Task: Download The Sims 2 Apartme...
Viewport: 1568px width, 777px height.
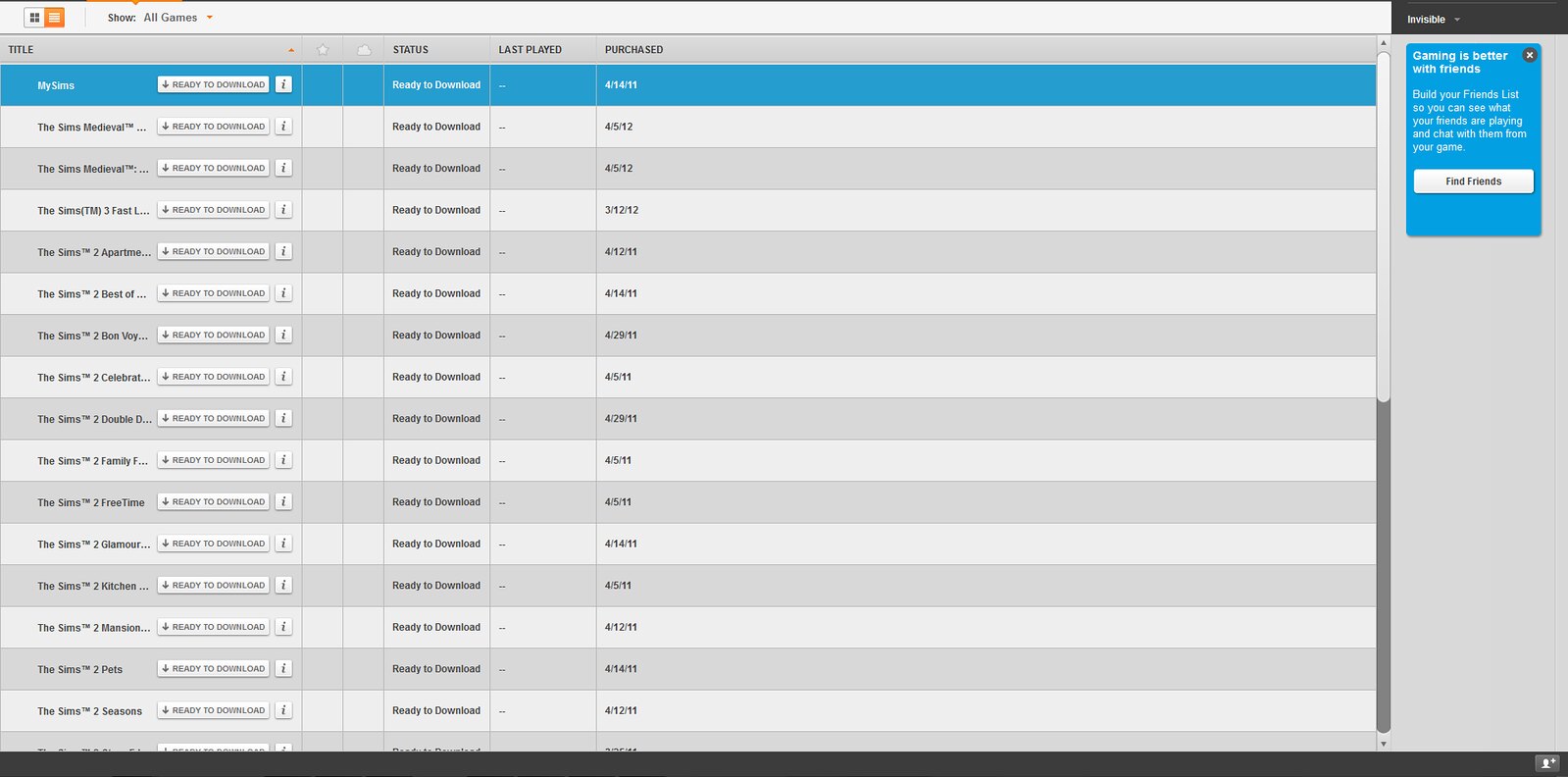Action: [213, 251]
